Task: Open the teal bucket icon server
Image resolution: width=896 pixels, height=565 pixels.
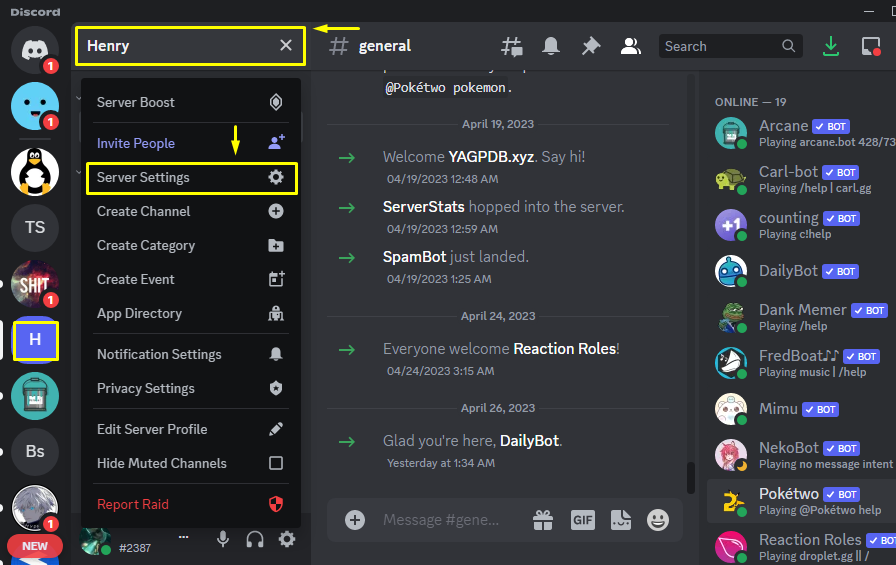Action: click(x=35, y=395)
